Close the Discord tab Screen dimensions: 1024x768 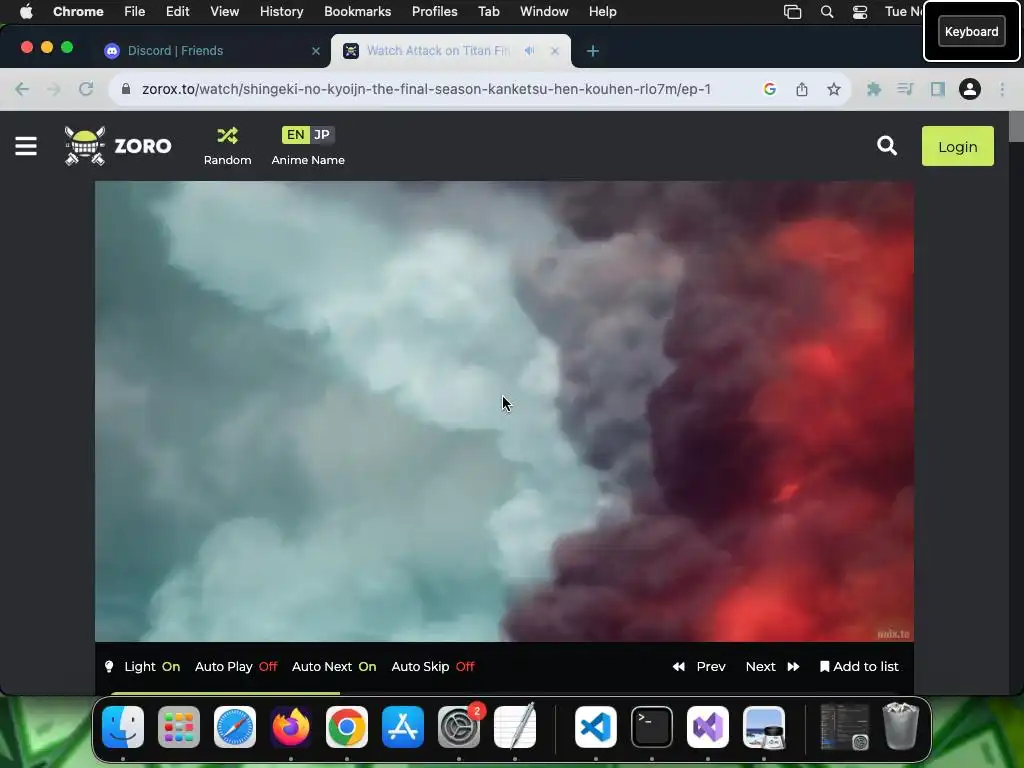tap(316, 51)
